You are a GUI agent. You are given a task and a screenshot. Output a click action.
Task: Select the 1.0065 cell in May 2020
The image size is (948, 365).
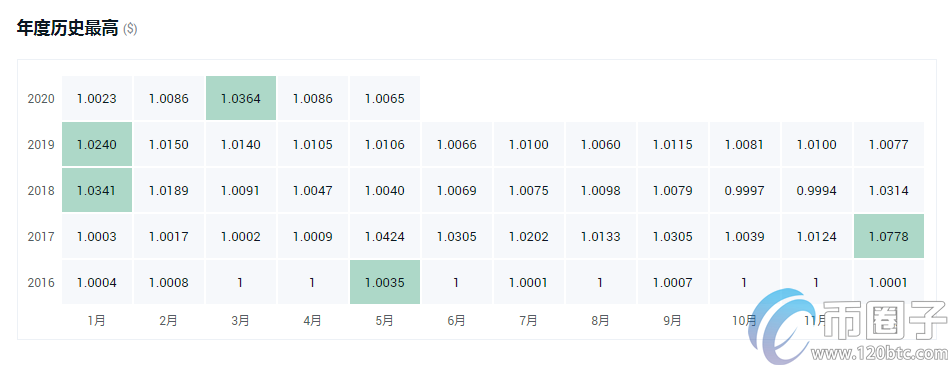point(385,98)
